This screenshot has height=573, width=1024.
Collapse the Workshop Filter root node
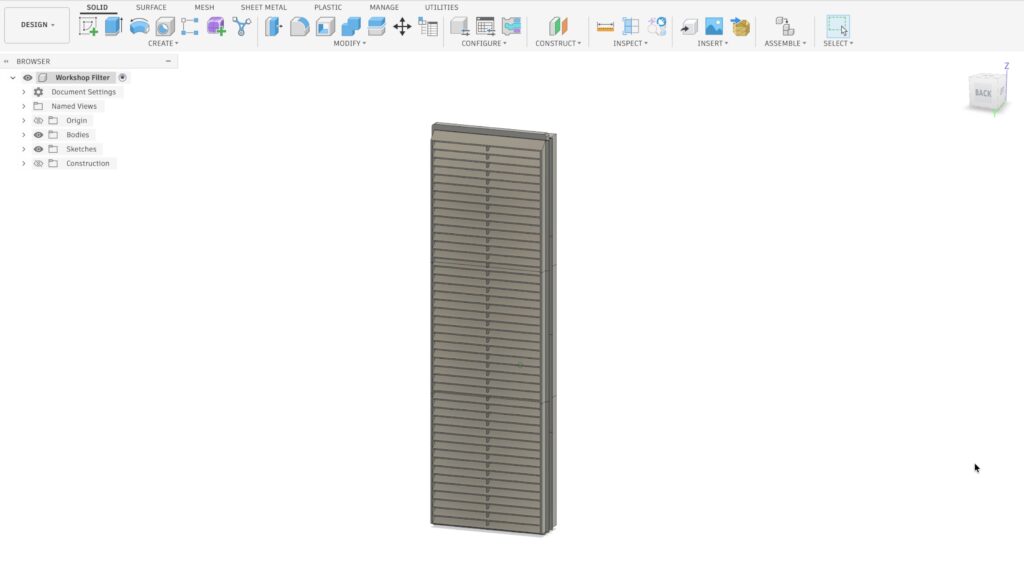(x=13, y=78)
